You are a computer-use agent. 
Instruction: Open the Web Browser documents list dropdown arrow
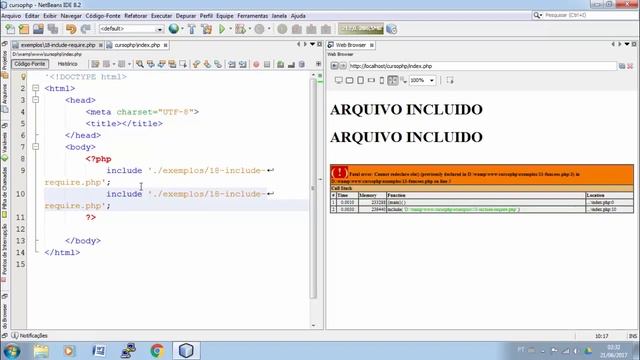(627, 44)
